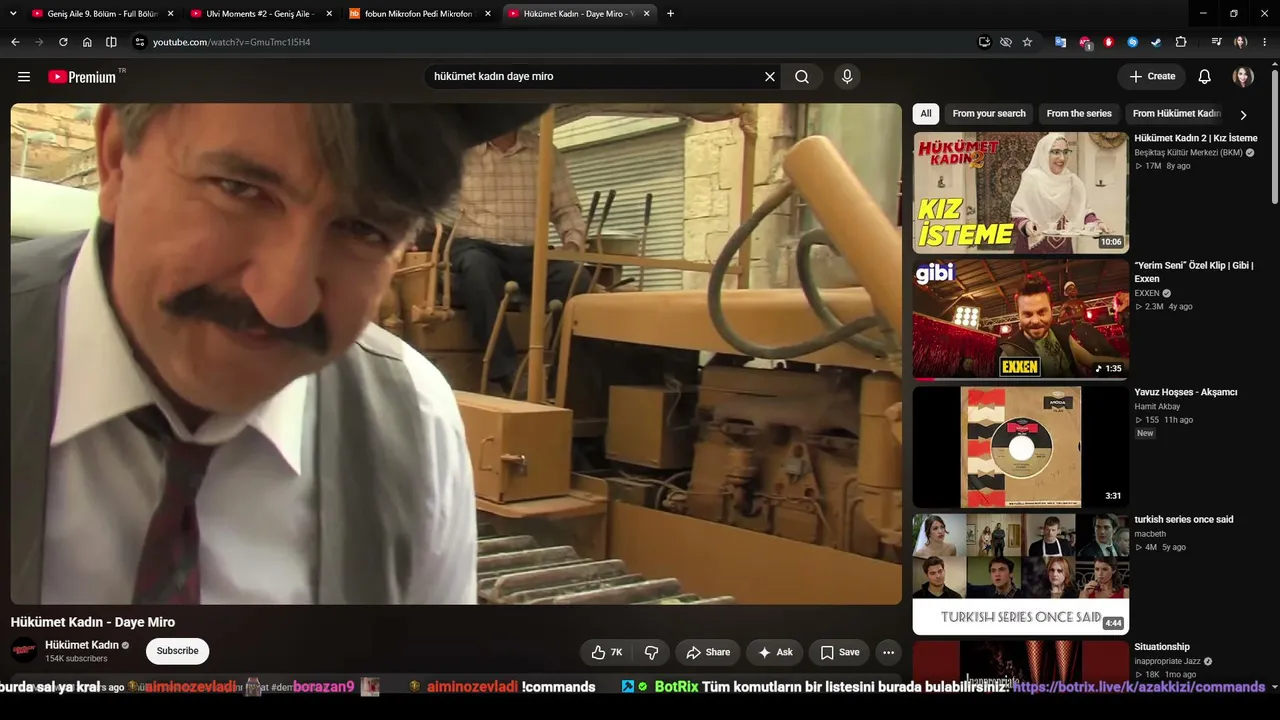Start voice search with the microphone
This screenshot has height=720, width=1280.
(847, 76)
